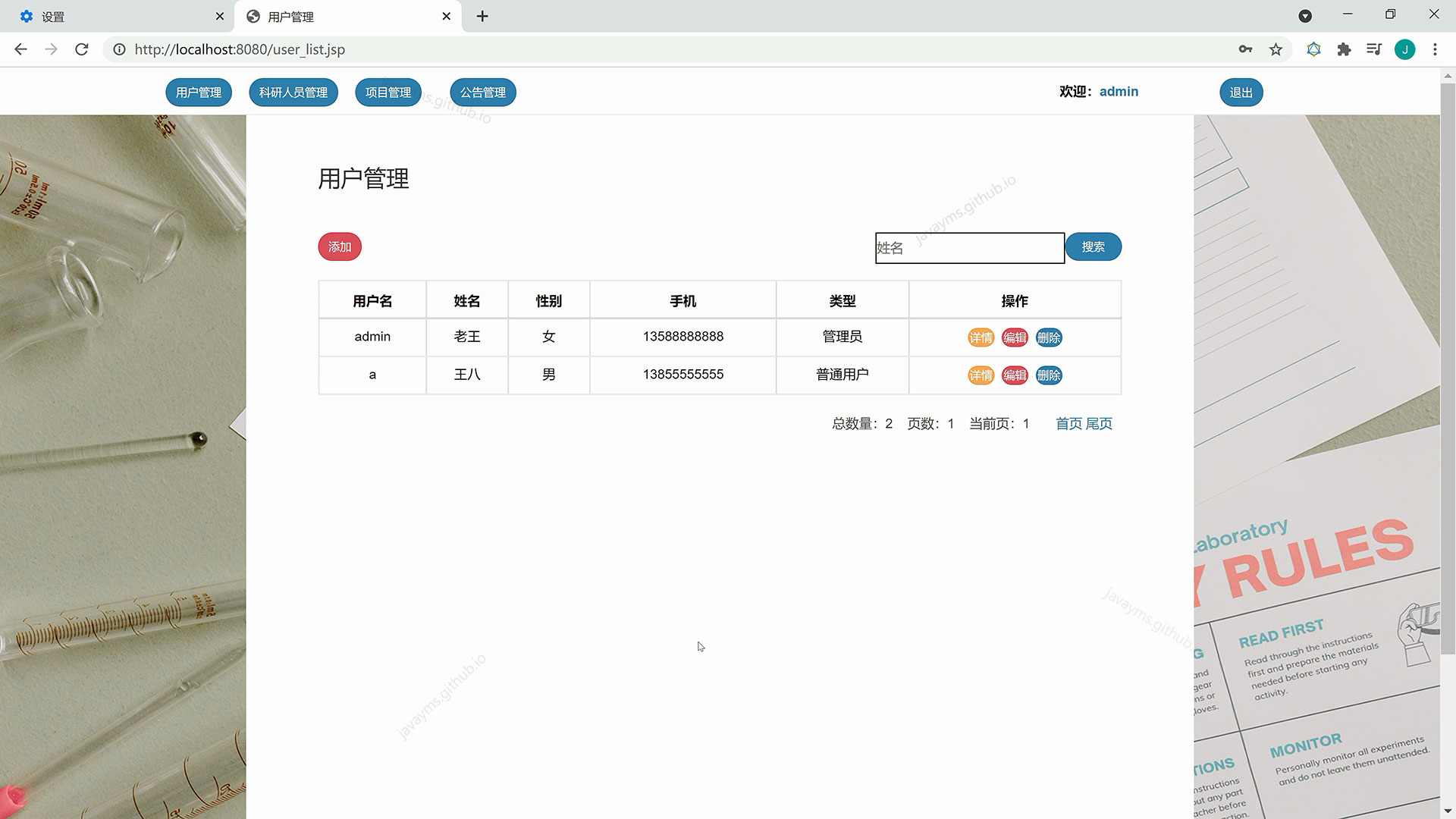Click the profile avatar J icon

1404,49
